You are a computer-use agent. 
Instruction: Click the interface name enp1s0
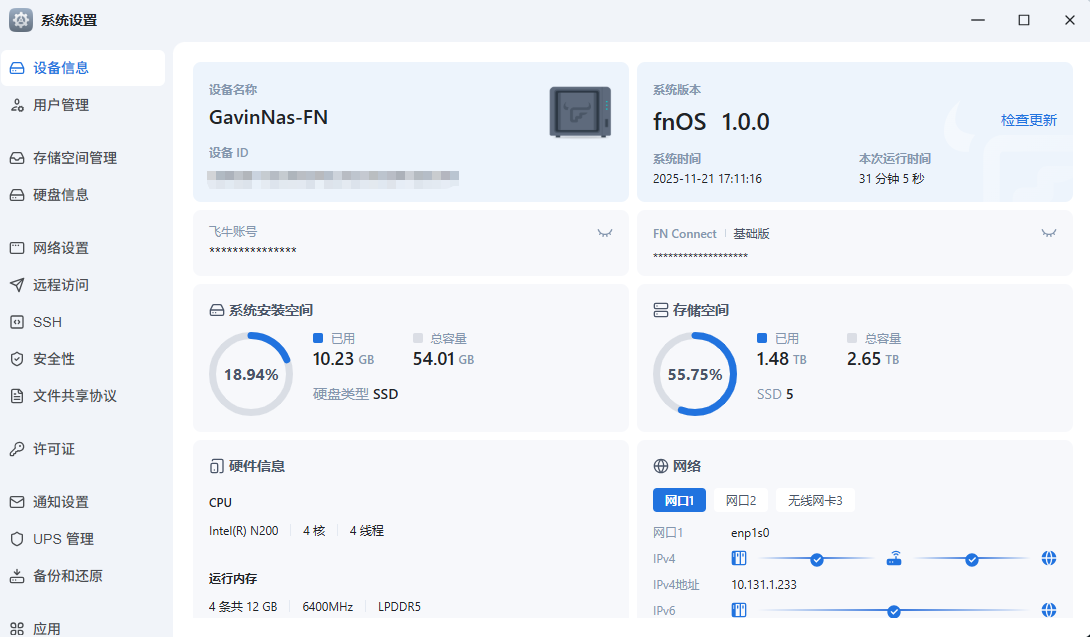pos(750,533)
